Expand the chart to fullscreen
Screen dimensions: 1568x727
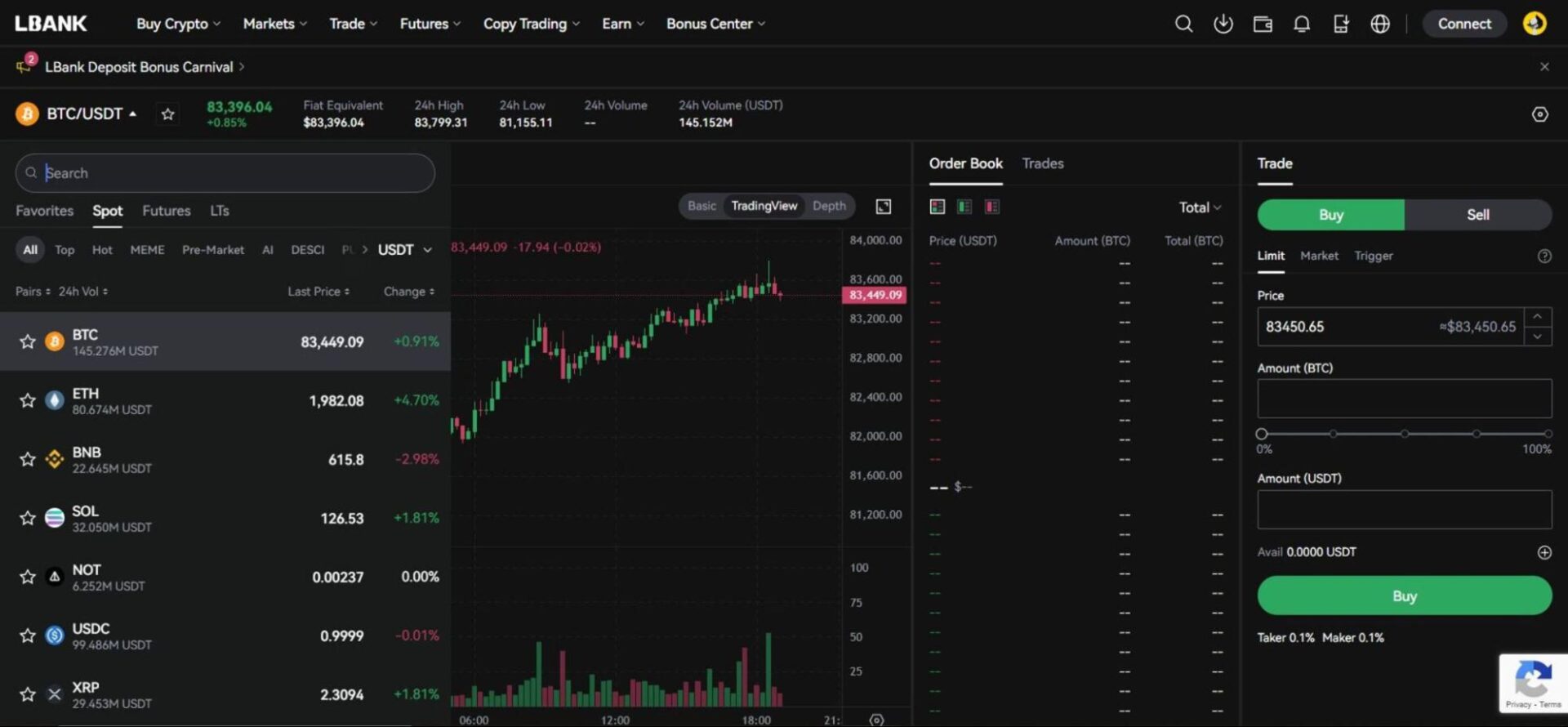pos(884,207)
